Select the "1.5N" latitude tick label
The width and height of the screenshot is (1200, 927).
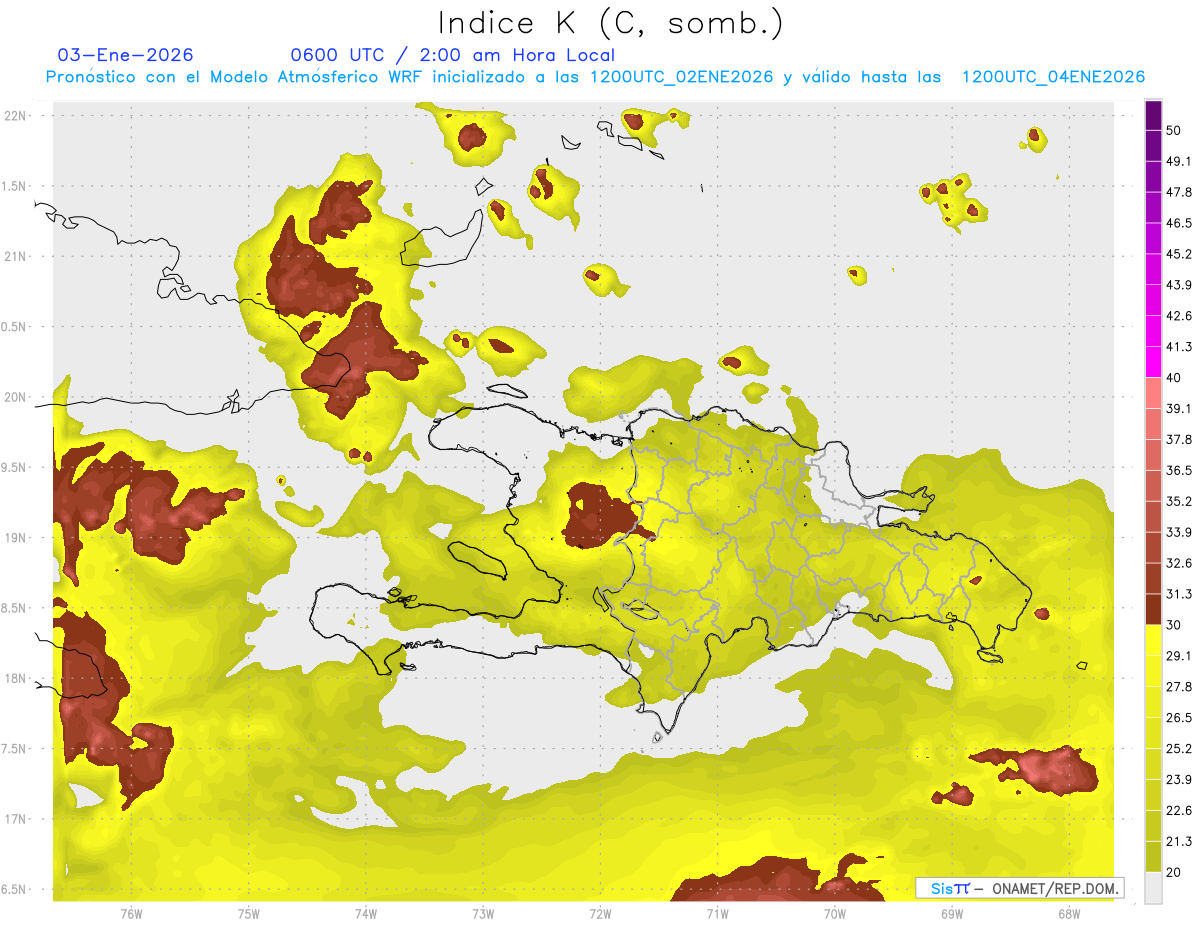pyautogui.click(x=15, y=186)
